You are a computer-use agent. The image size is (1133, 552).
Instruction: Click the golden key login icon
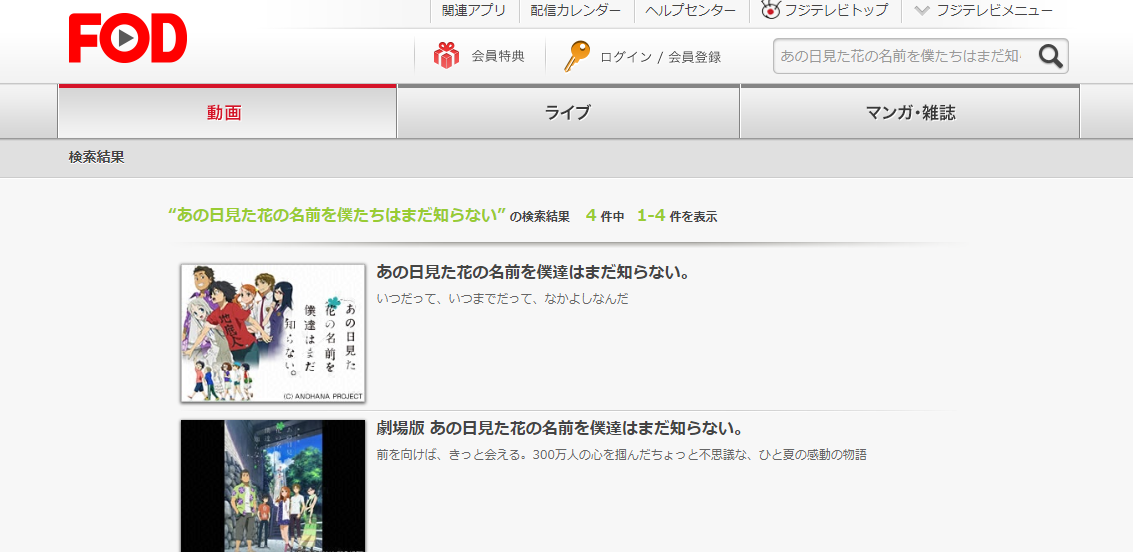(x=576, y=56)
